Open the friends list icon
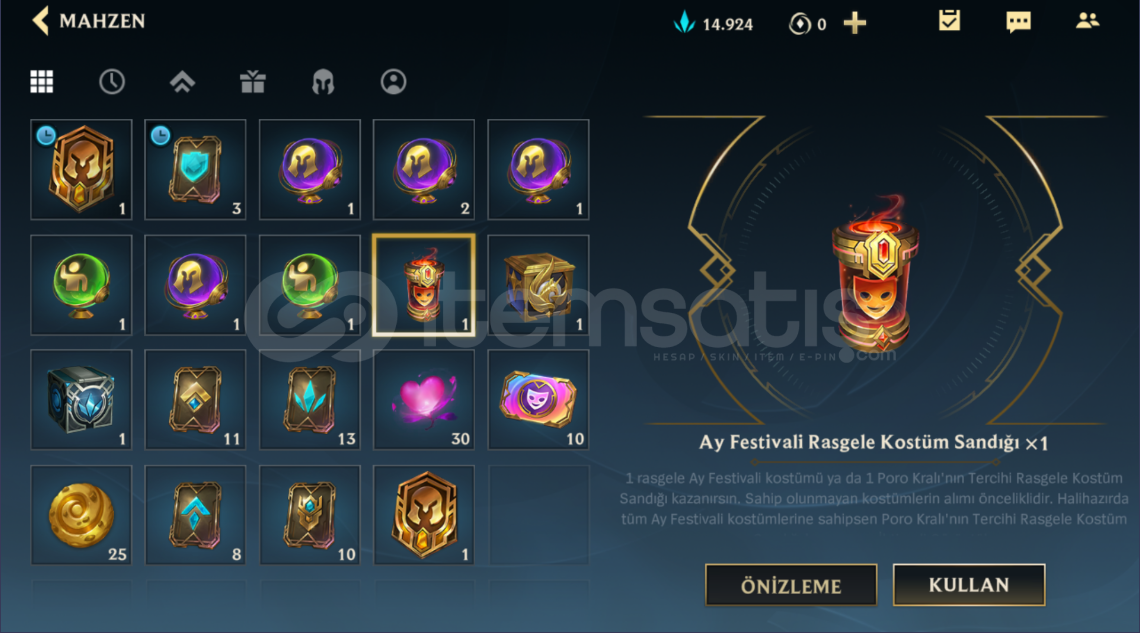Image resolution: width=1140 pixels, height=633 pixels. tap(1088, 20)
